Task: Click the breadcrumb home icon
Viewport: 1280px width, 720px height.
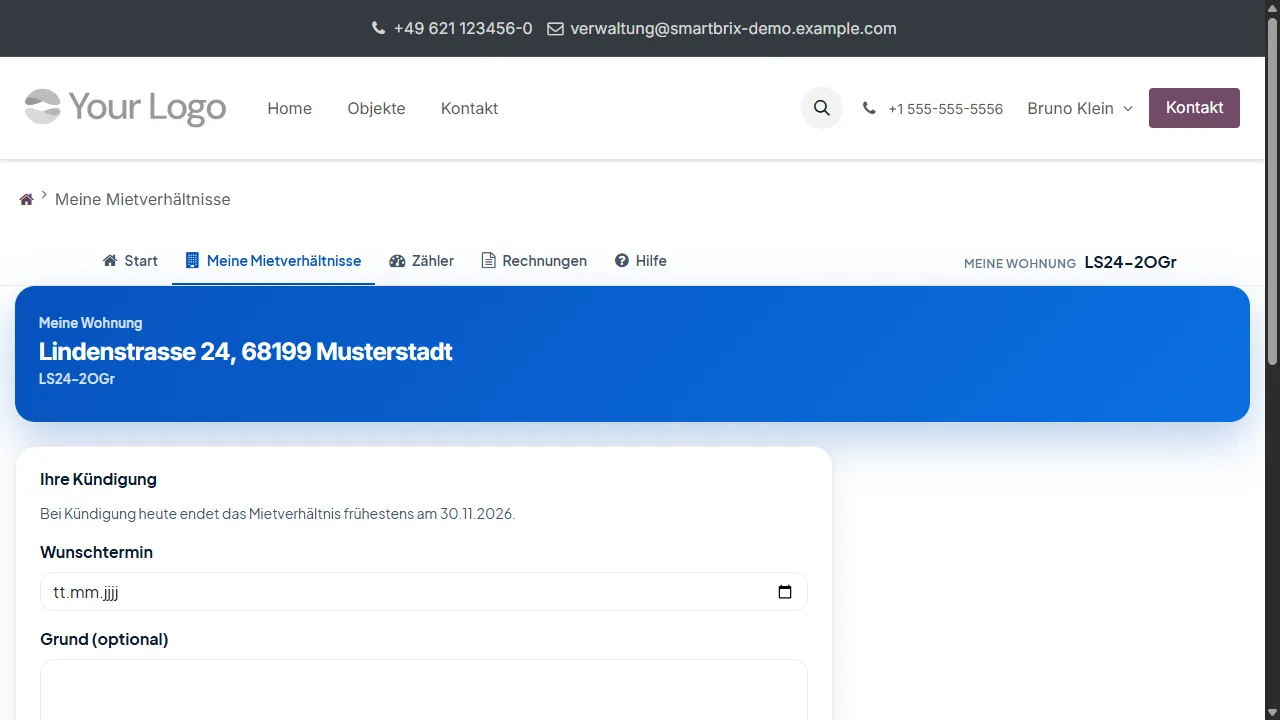Action: tap(27, 200)
